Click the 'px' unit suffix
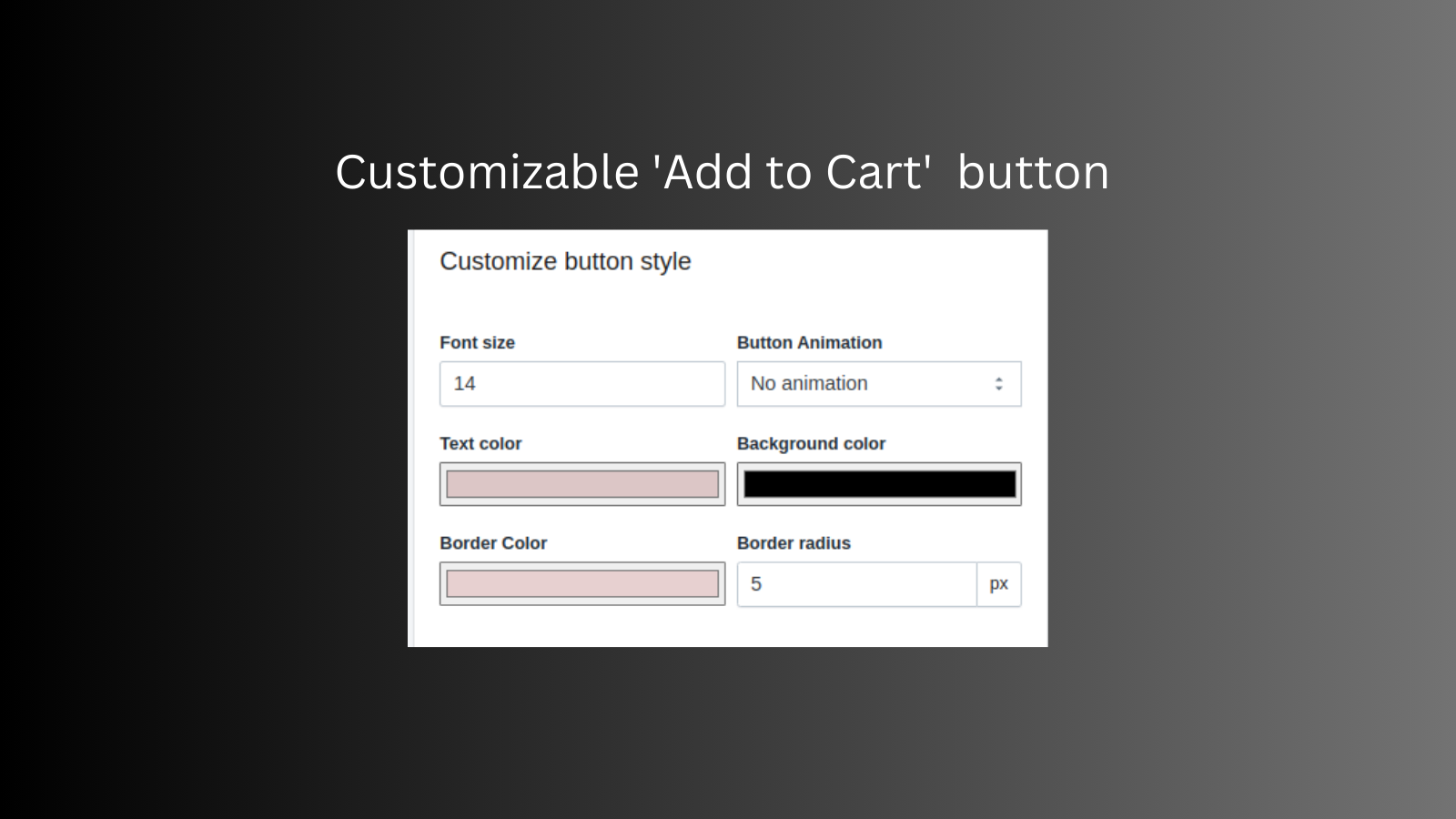This screenshot has width=1456, height=819. tap(999, 584)
